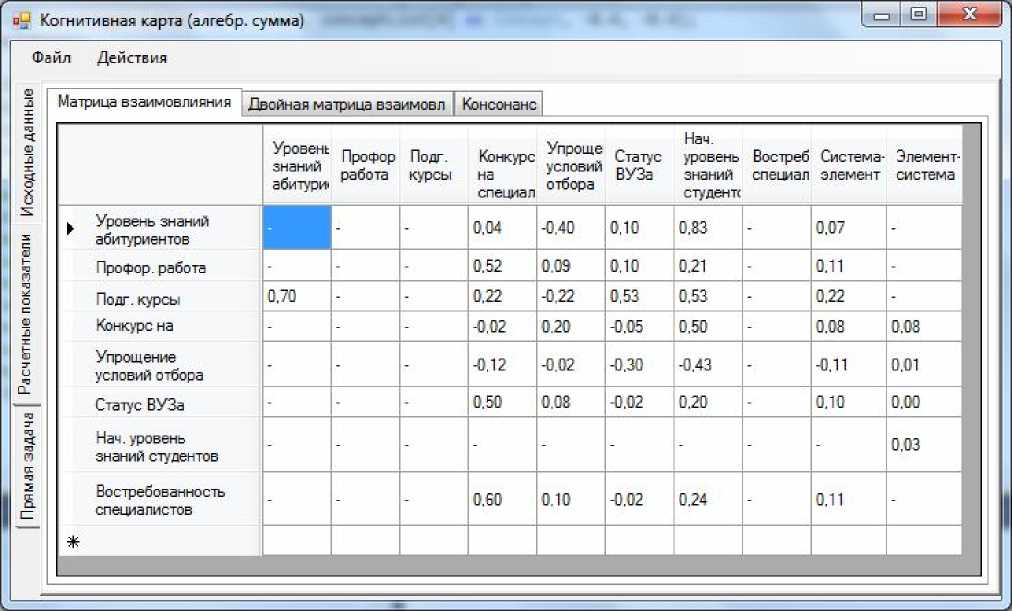Click the highlighted blue cell in first row
This screenshot has width=1012, height=611.
[296, 229]
